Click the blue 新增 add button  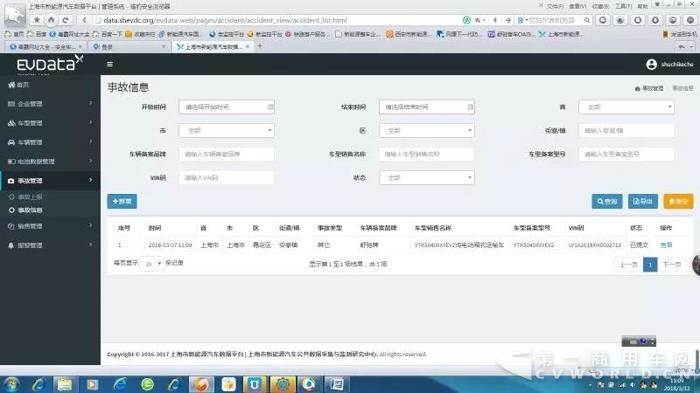(x=122, y=201)
